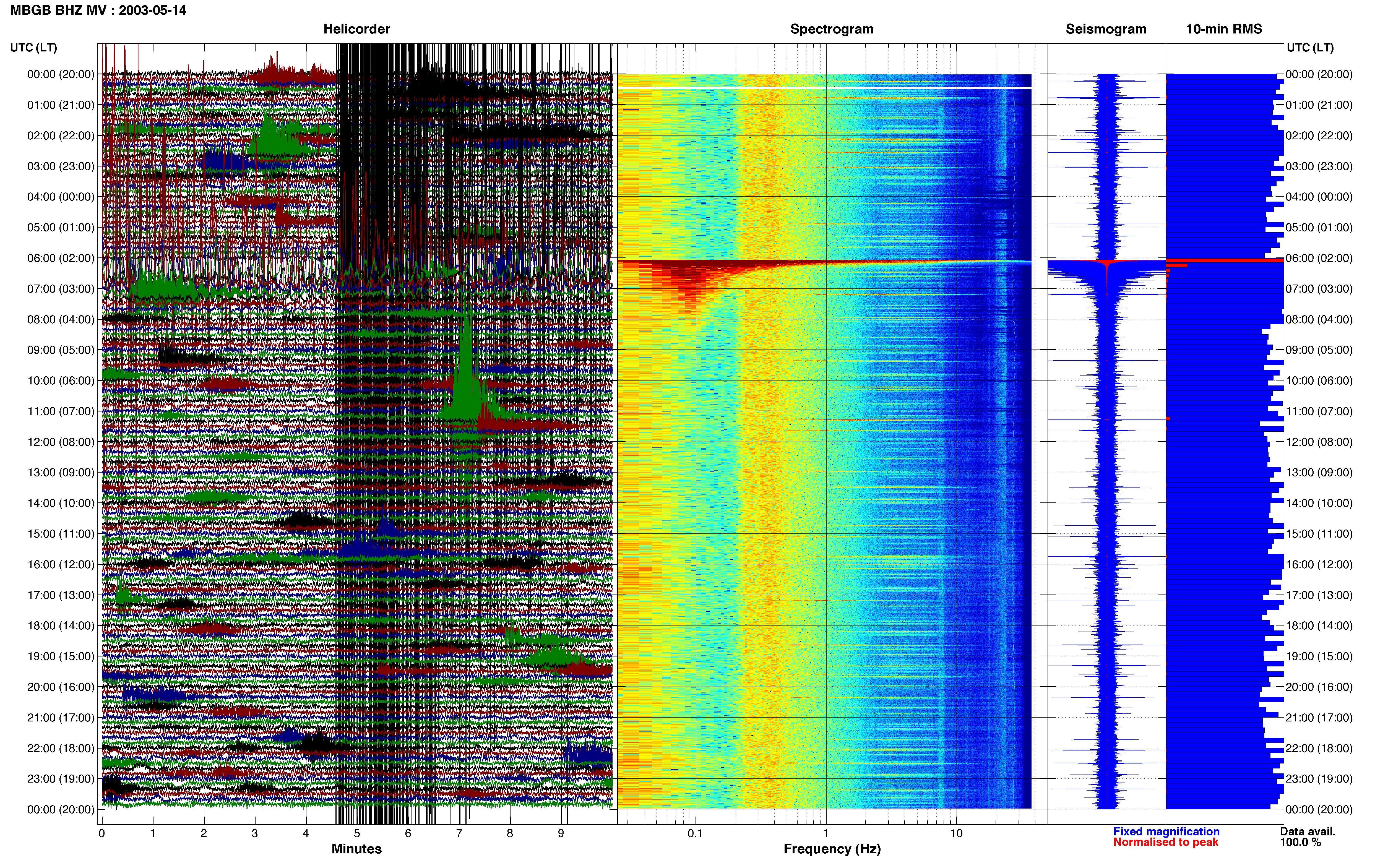Image resolution: width=1388 pixels, height=868 pixels.
Task: Click the 'Frequency (Hz)' axis label
Action: (832, 849)
